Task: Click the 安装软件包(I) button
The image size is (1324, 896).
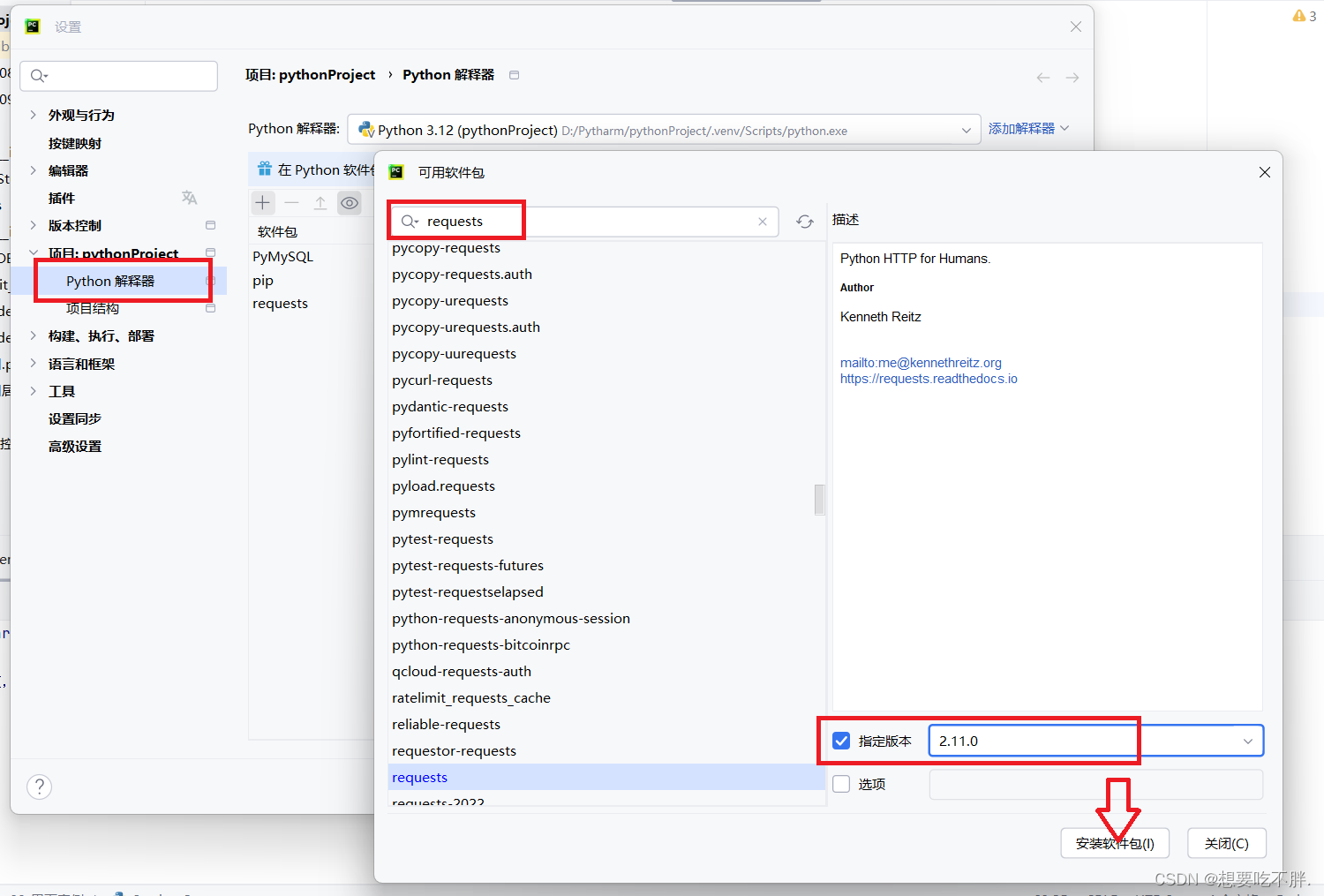Action: click(1115, 843)
